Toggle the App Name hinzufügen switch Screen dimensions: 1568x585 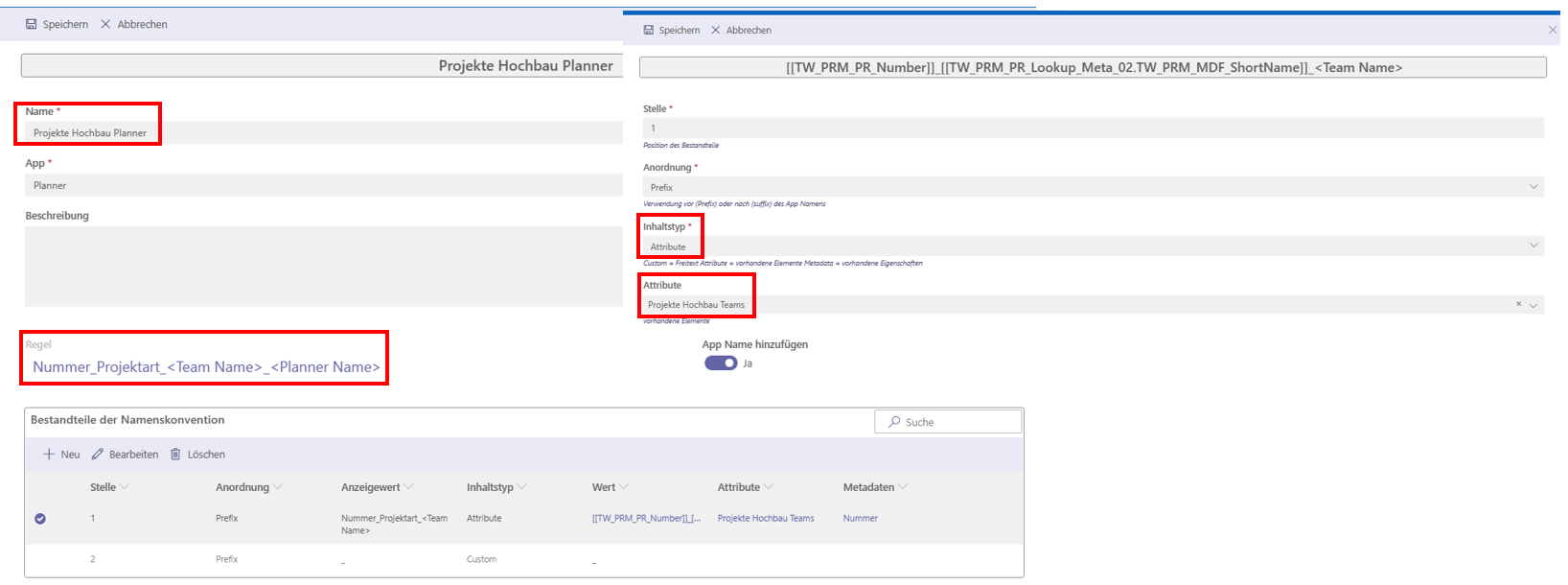pyautogui.click(x=721, y=363)
